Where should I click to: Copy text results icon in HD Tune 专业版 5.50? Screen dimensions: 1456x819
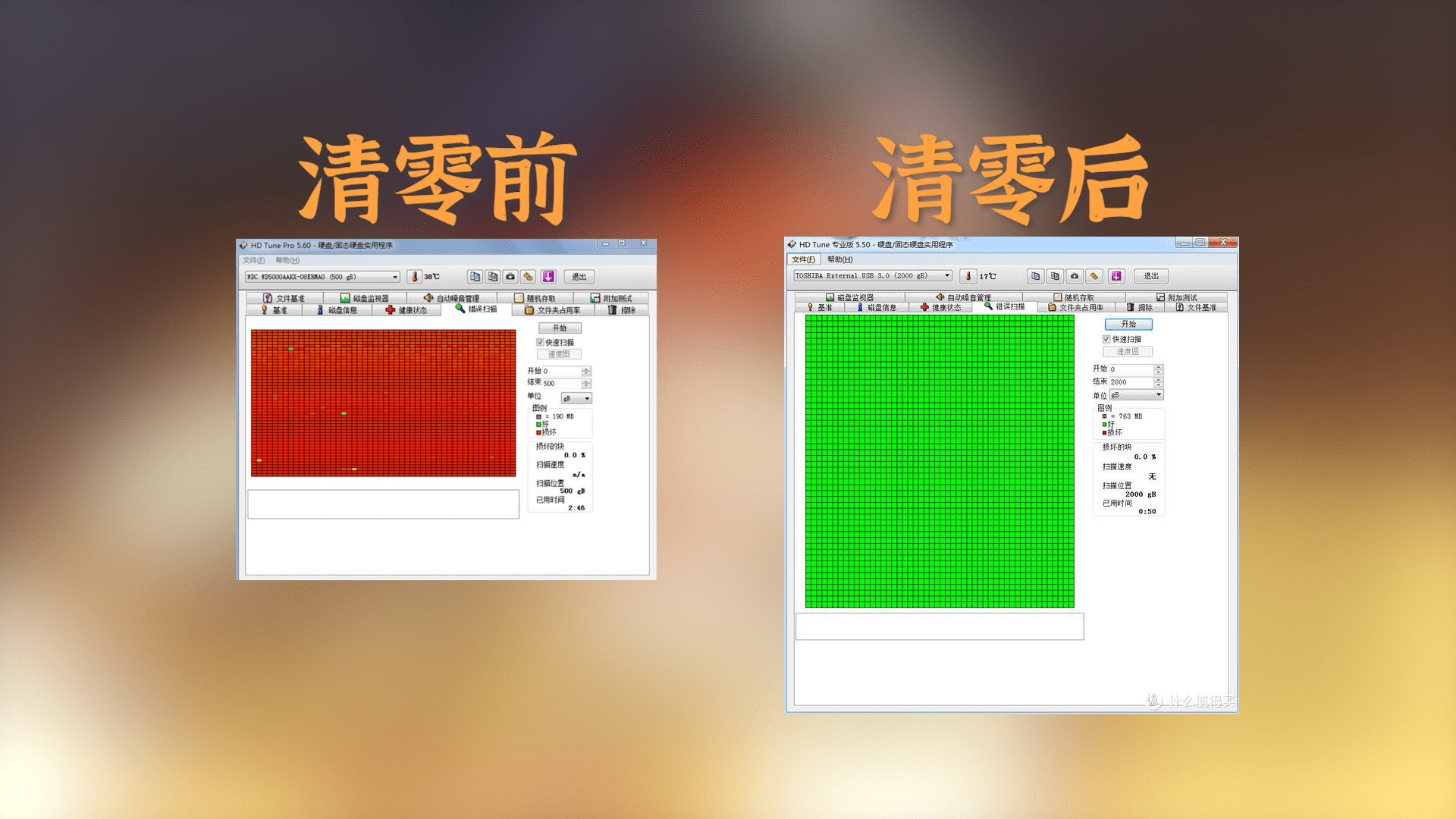(1035, 276)
